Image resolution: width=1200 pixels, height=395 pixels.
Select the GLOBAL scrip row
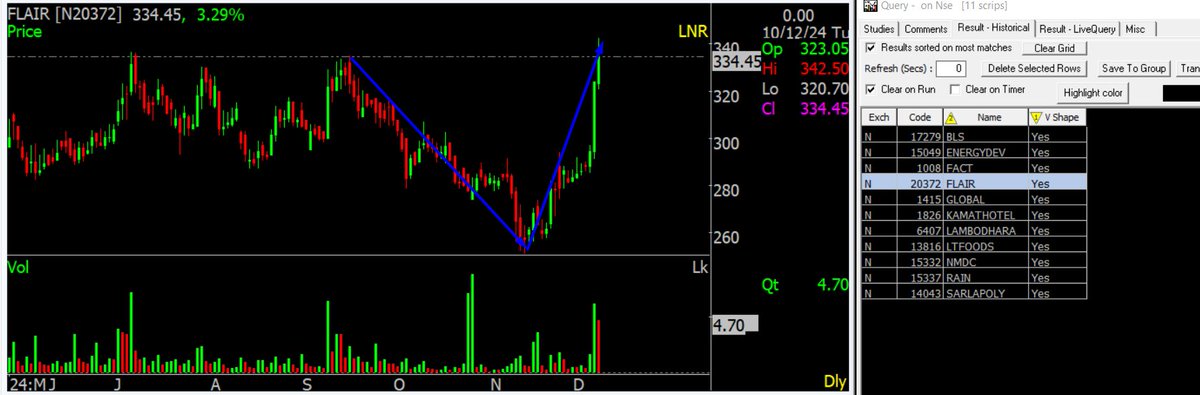click(974, 199)
